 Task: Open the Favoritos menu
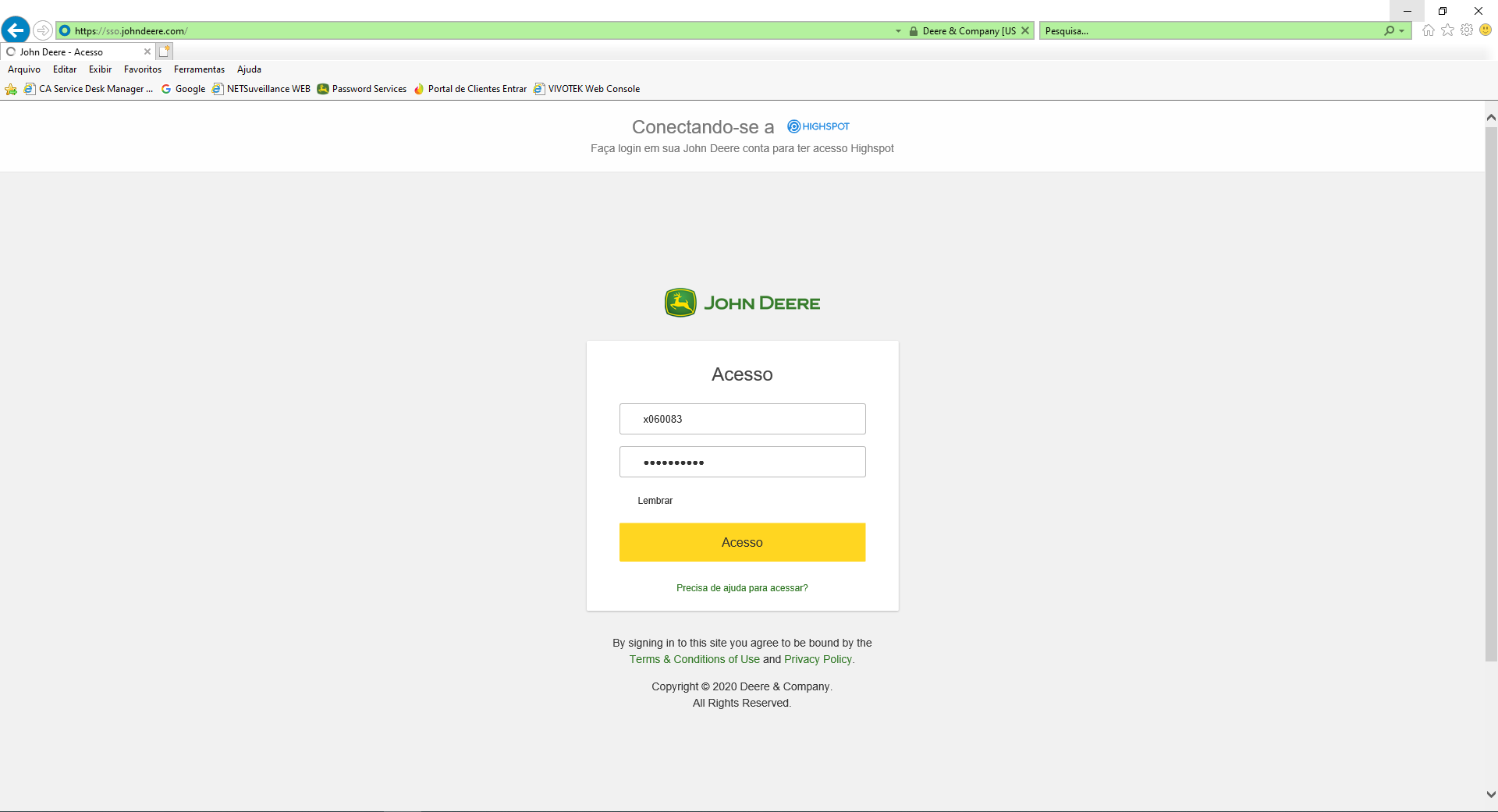pyautogui.click(x=143, y=69)
